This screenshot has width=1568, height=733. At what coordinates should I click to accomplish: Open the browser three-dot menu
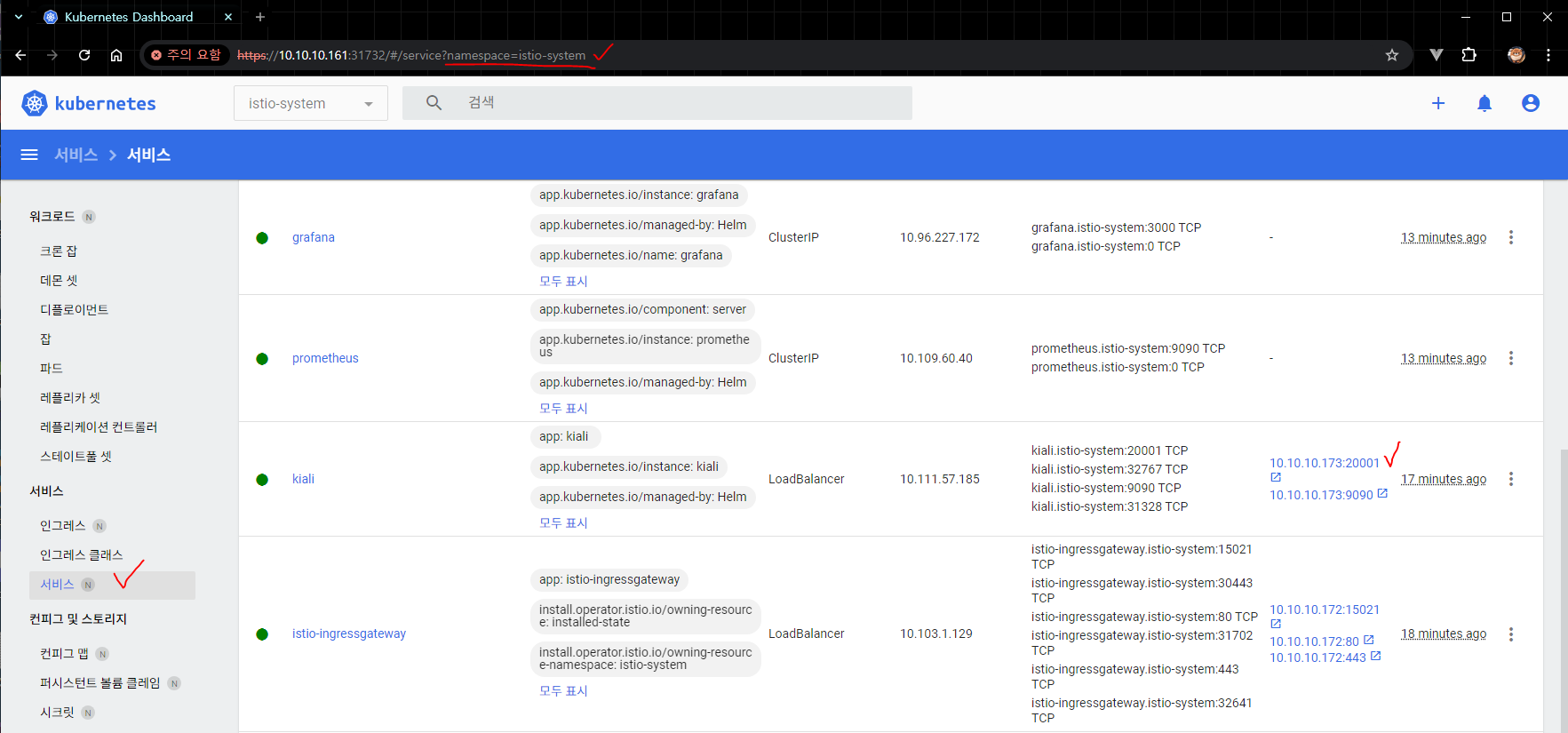click(x=1548, y=55)
